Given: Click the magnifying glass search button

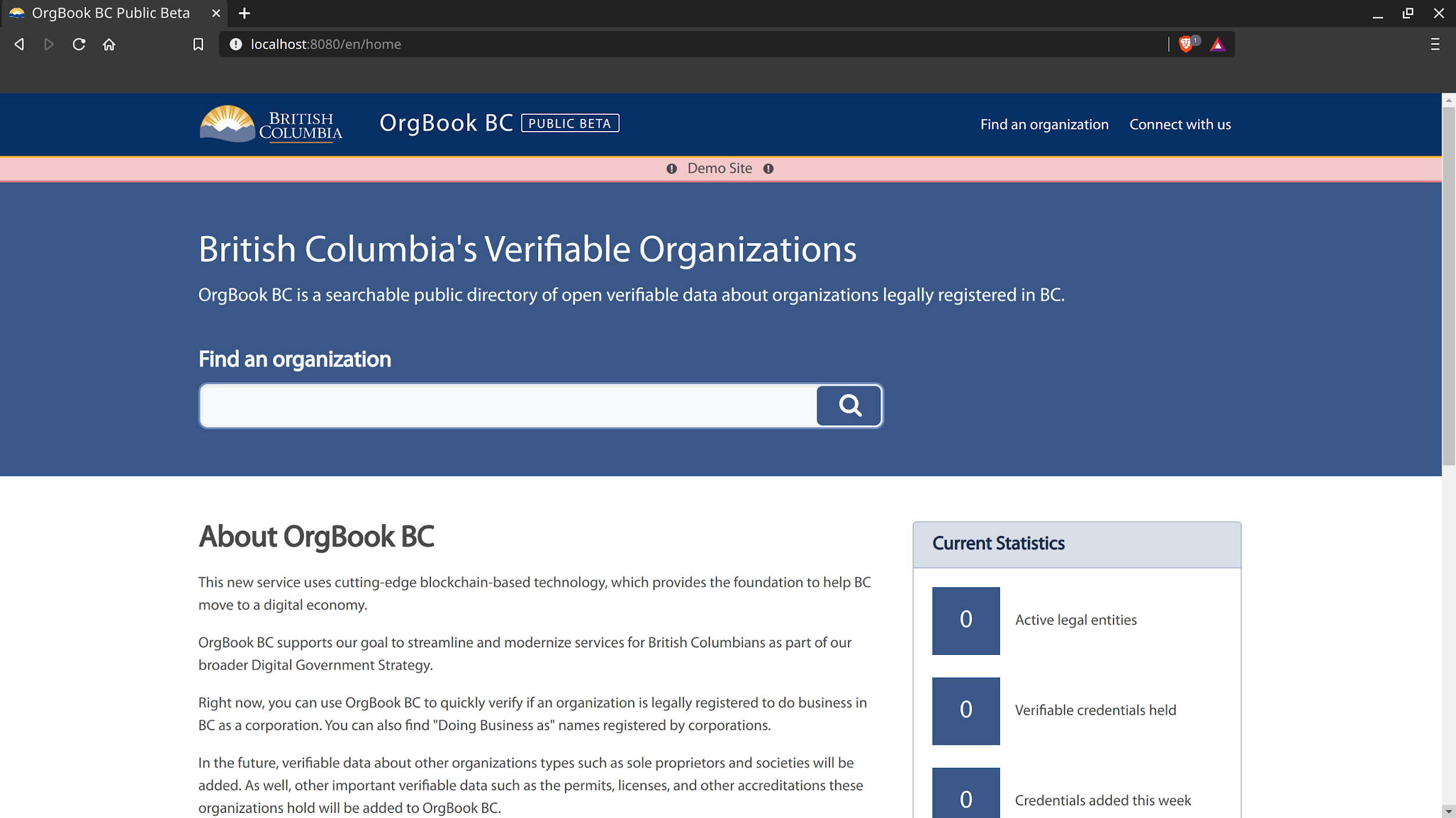Looking at the screenshot, I should click(849, 406).
